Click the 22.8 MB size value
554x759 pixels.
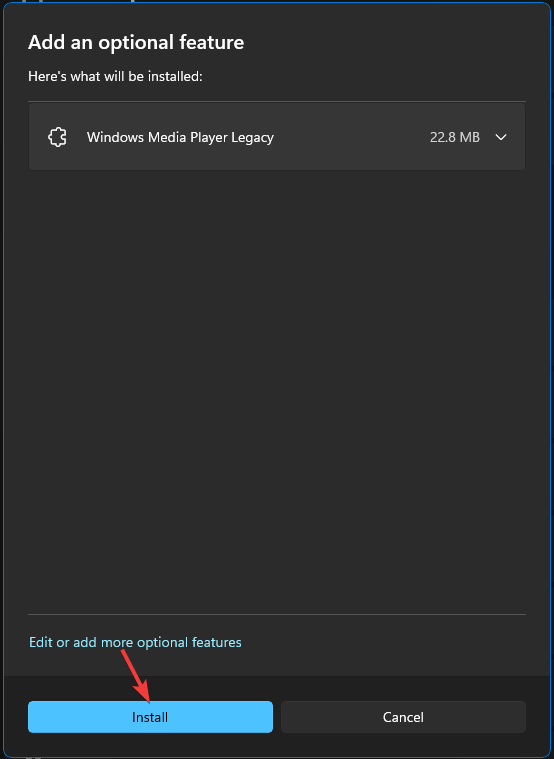coord(455,137)
